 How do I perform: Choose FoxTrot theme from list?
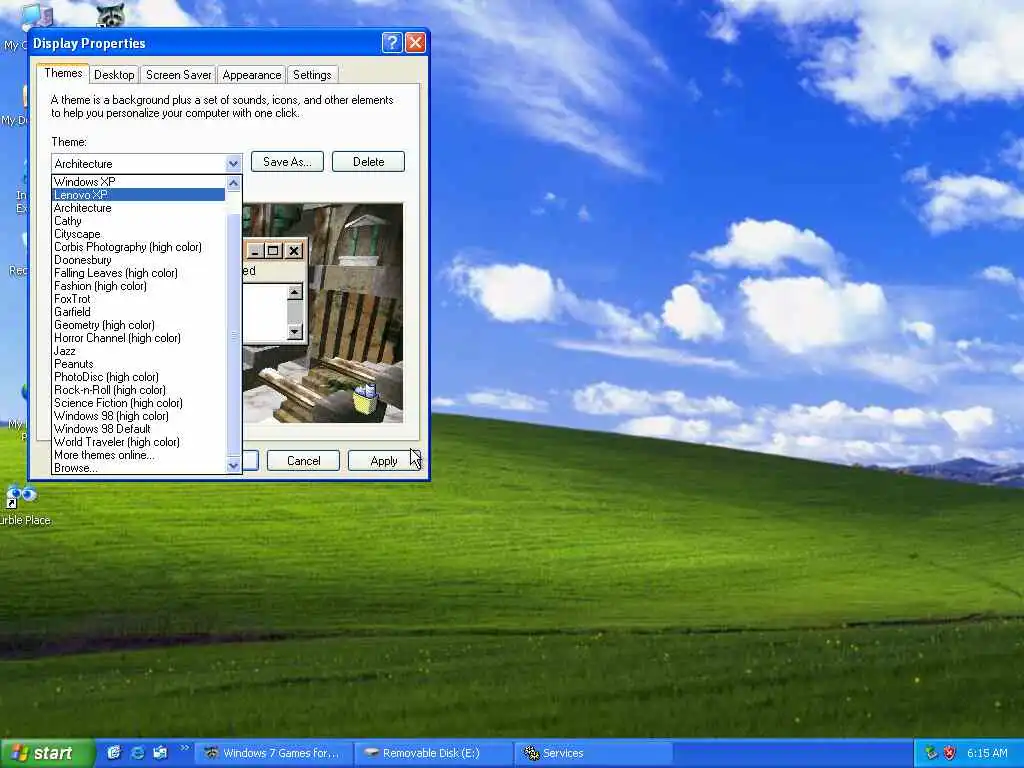[x=138, y=299]
